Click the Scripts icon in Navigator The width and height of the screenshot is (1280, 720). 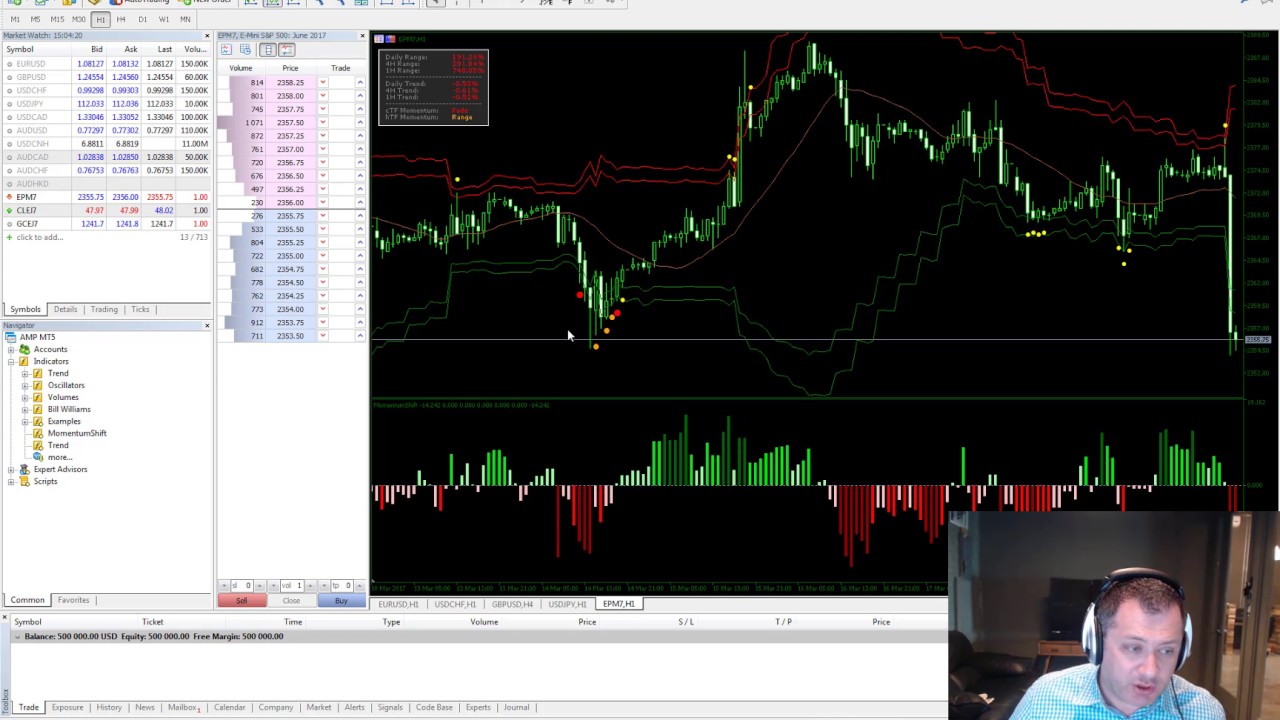click(25, 481)
